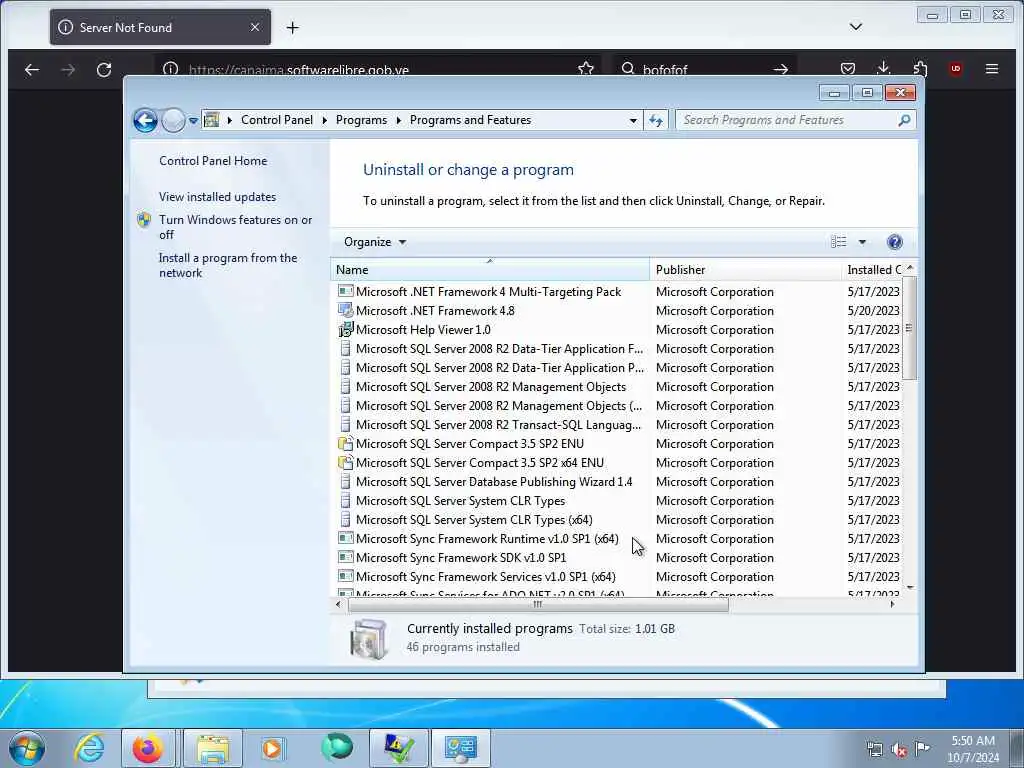1024x768 pixels.
Task: Expand the arrow after Programs breadcrumb
Action: click(x=398, y=120)
